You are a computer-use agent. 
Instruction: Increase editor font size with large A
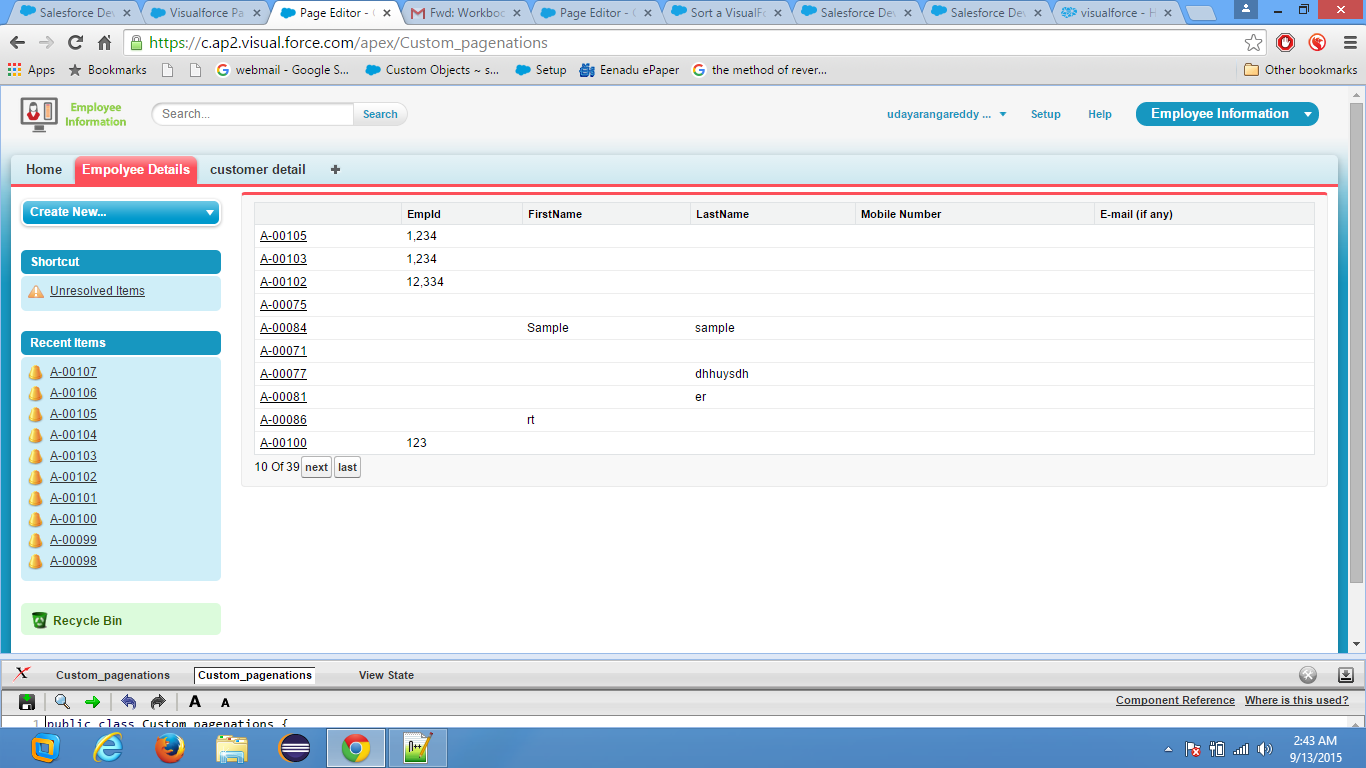195,702
